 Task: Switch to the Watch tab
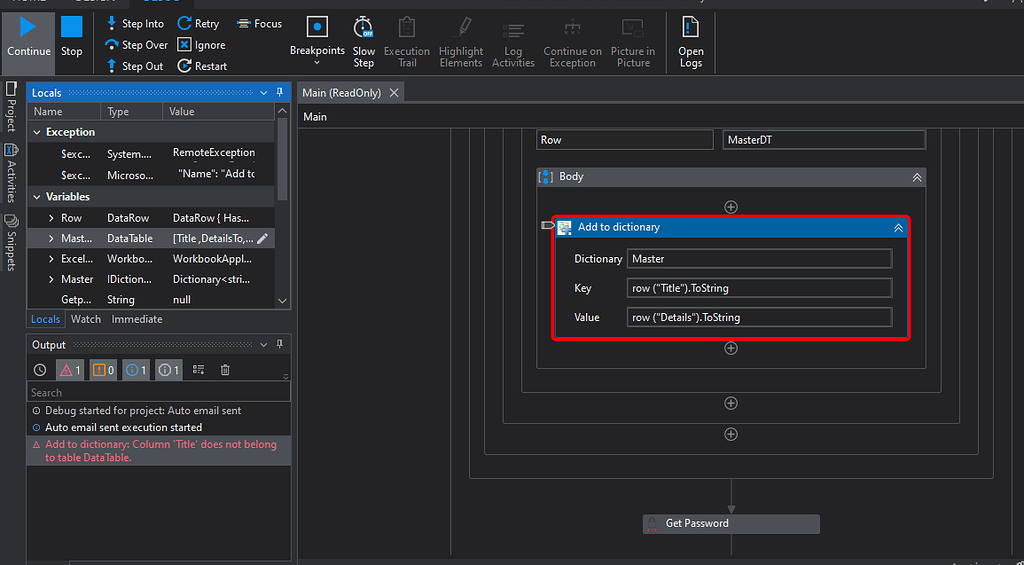[86, 319]
